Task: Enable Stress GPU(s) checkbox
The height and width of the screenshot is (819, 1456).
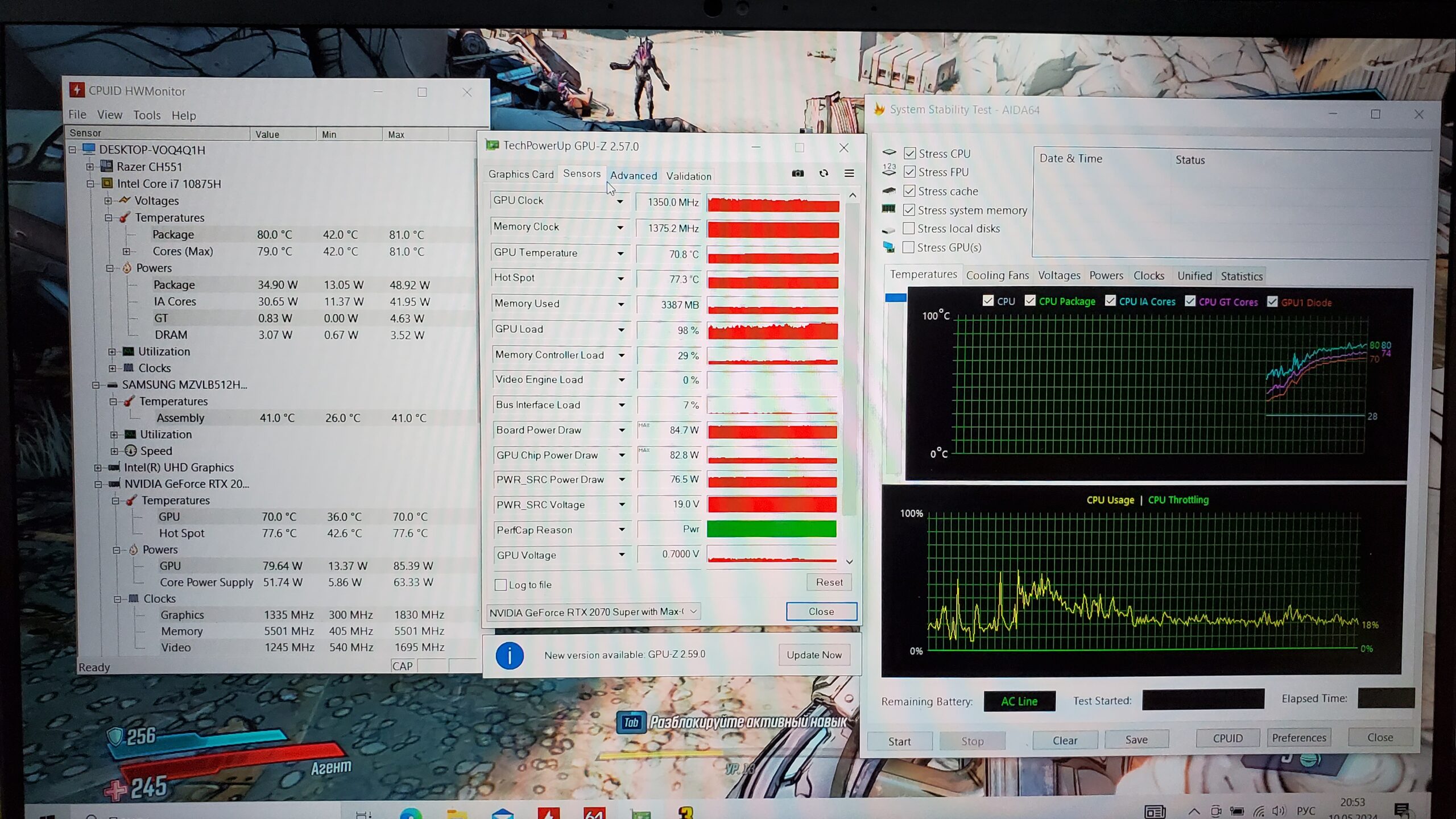Action: click(909, 247)
